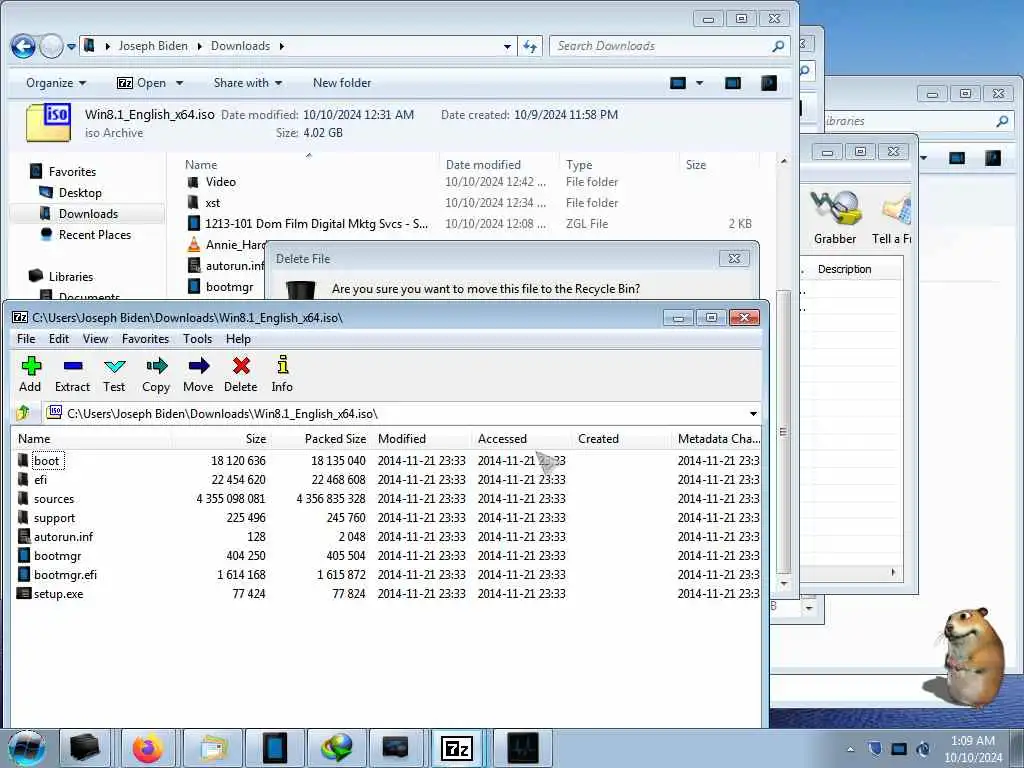Screen dimensions: 1024x768
Task: Select the efi folder in 7-Zip list
Action: point(40,479)
